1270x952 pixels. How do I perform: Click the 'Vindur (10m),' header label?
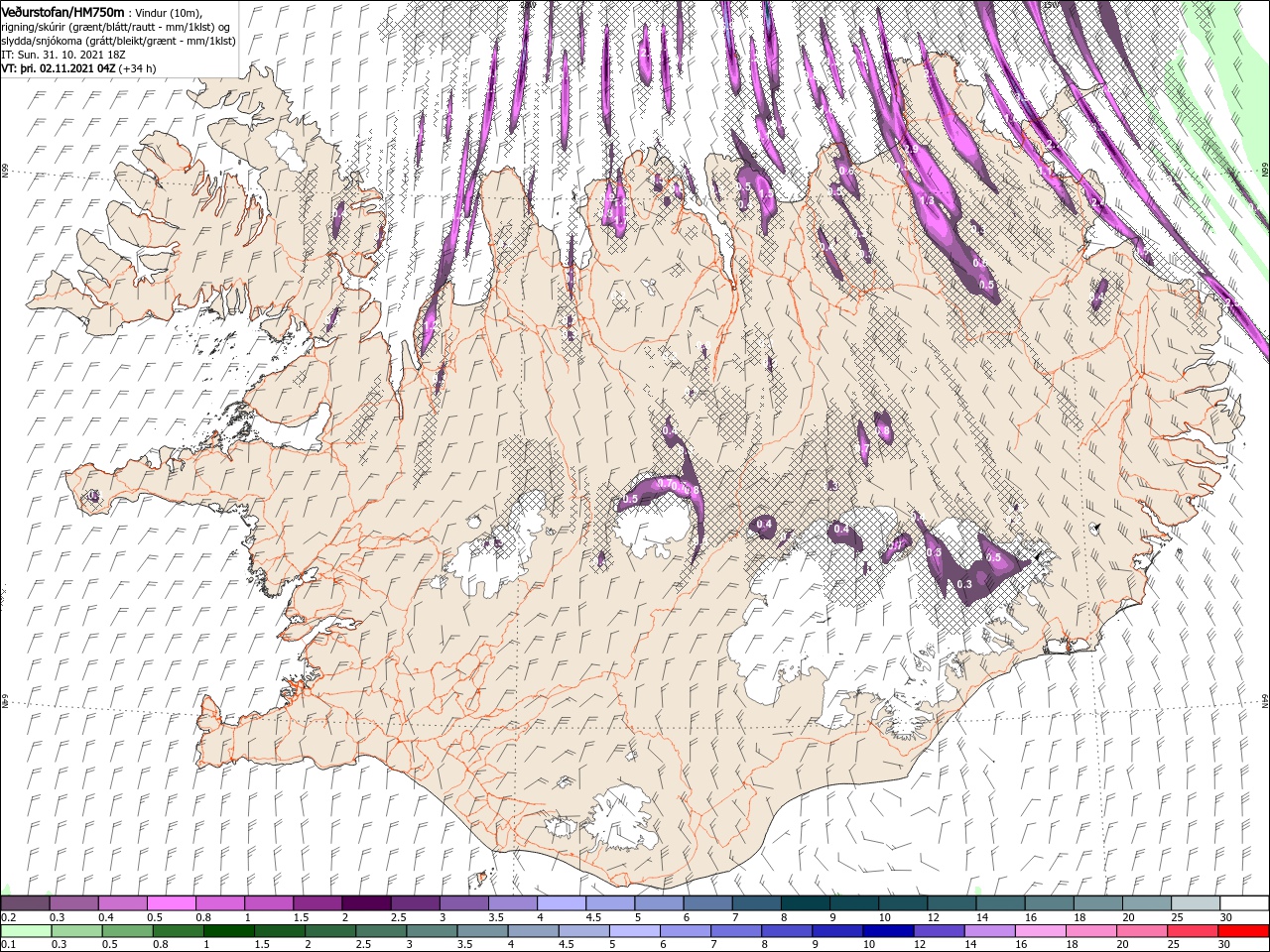[x=167, y=12]
